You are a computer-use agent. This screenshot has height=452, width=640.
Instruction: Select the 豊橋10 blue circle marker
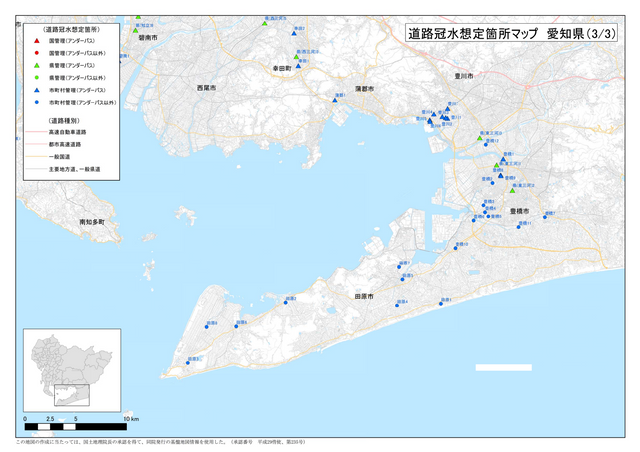tap(456, 248)
